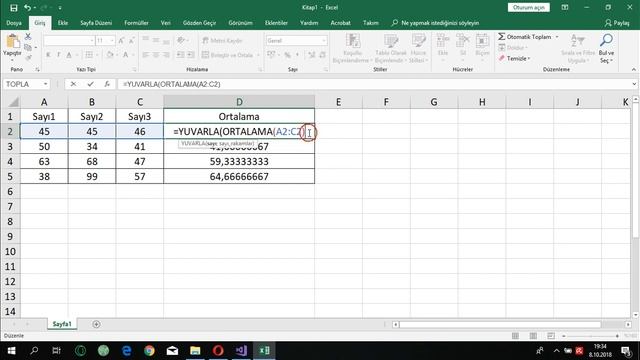Click the Copy icon in Pano group
Screen dimensions: 640x360
(x=28, y=47)
